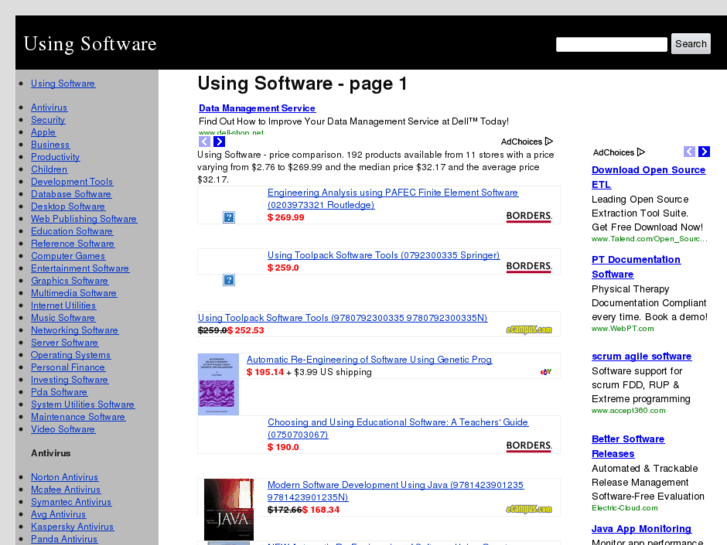The height and width of the screenshot is (545, 727).
Task: Focus the search text field in header
Action: 612,45
